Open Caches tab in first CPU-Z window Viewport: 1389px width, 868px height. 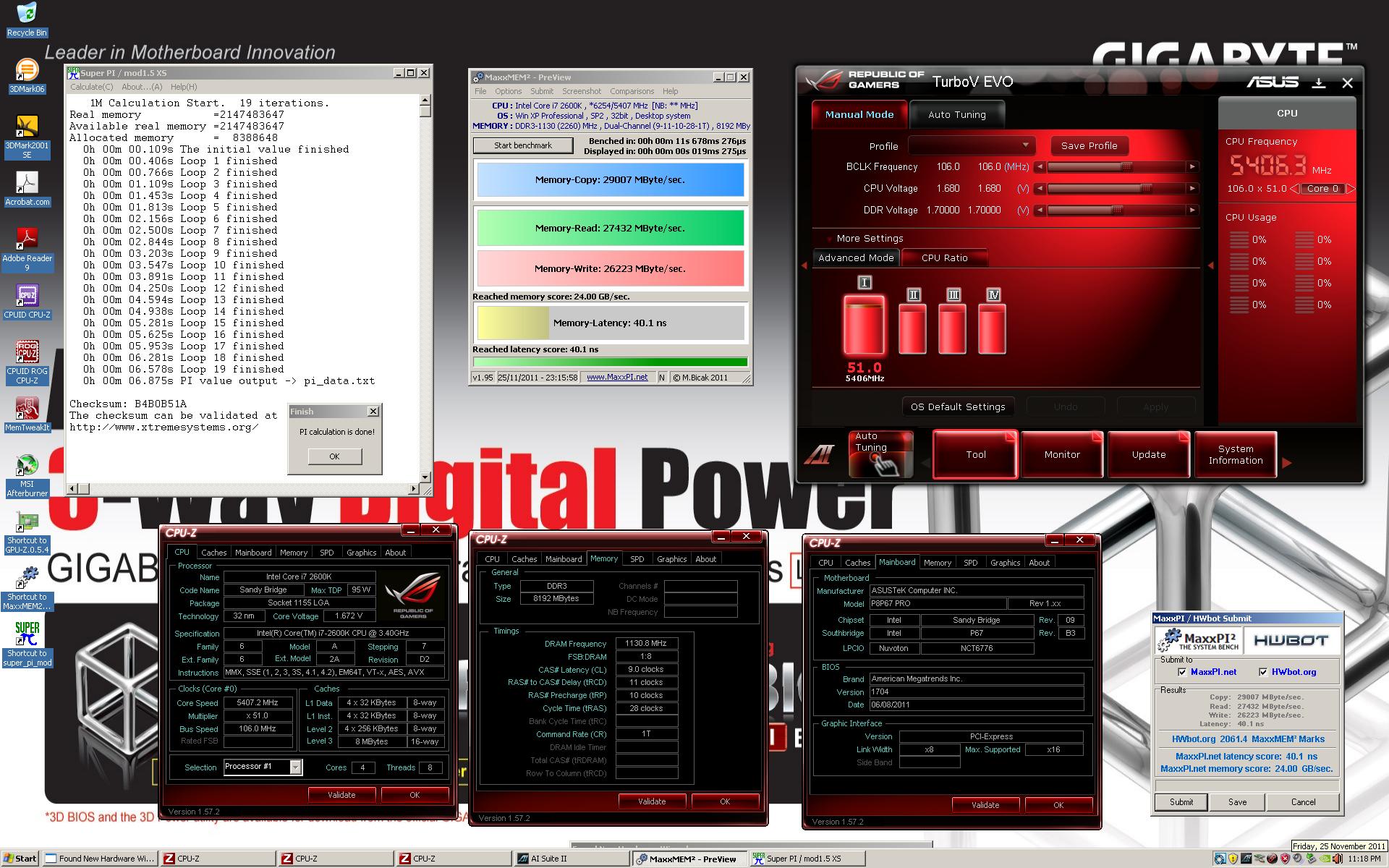tap(213, 553)
